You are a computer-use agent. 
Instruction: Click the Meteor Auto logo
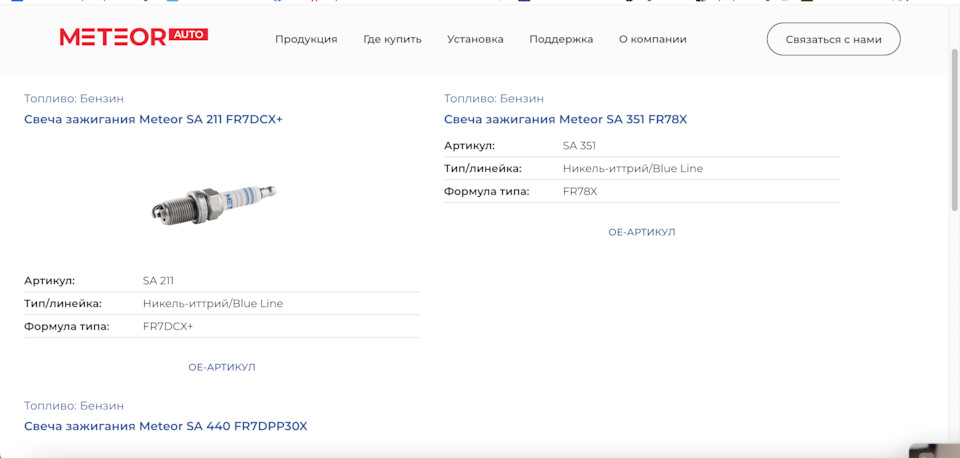(133, 37)
